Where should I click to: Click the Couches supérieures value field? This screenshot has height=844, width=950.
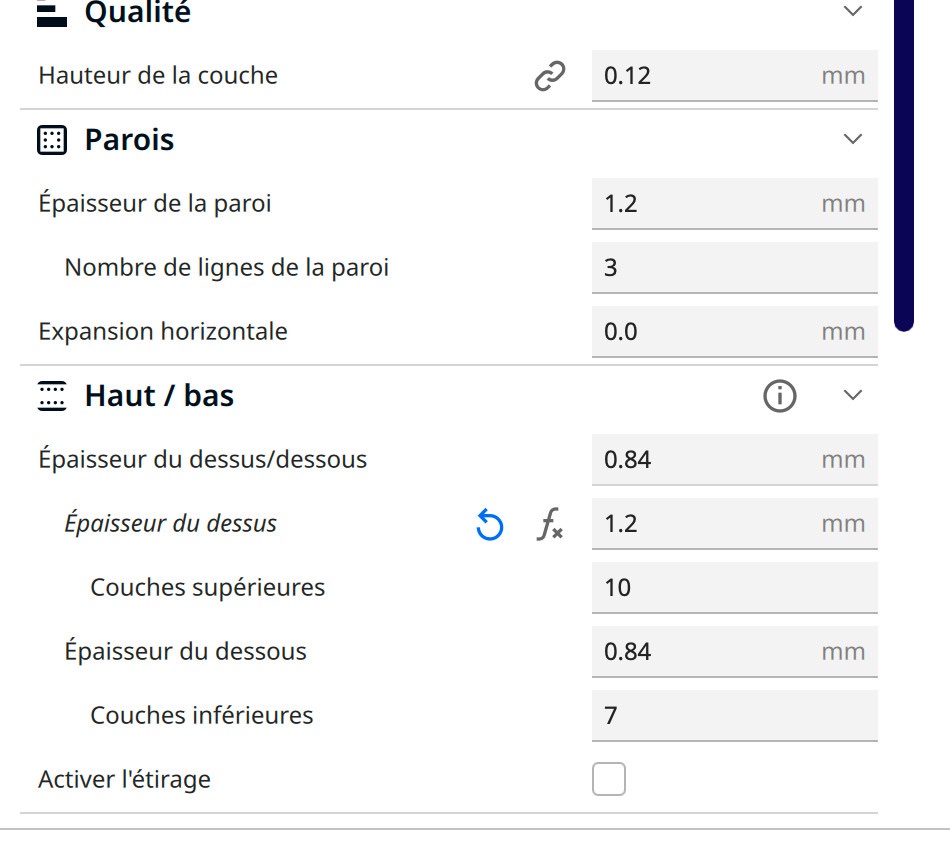click(x=733, y=588)
